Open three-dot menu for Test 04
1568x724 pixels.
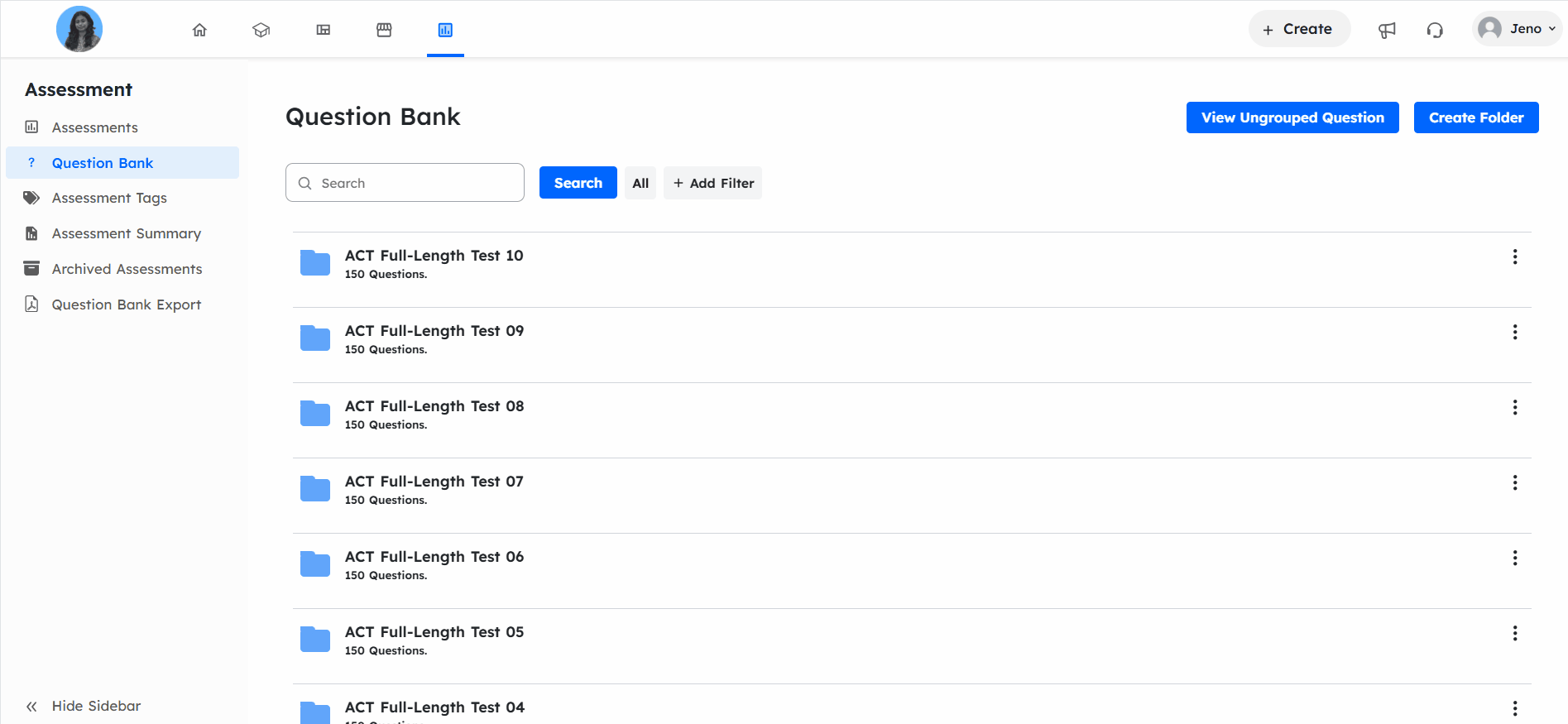click(x=1515, y=708)
